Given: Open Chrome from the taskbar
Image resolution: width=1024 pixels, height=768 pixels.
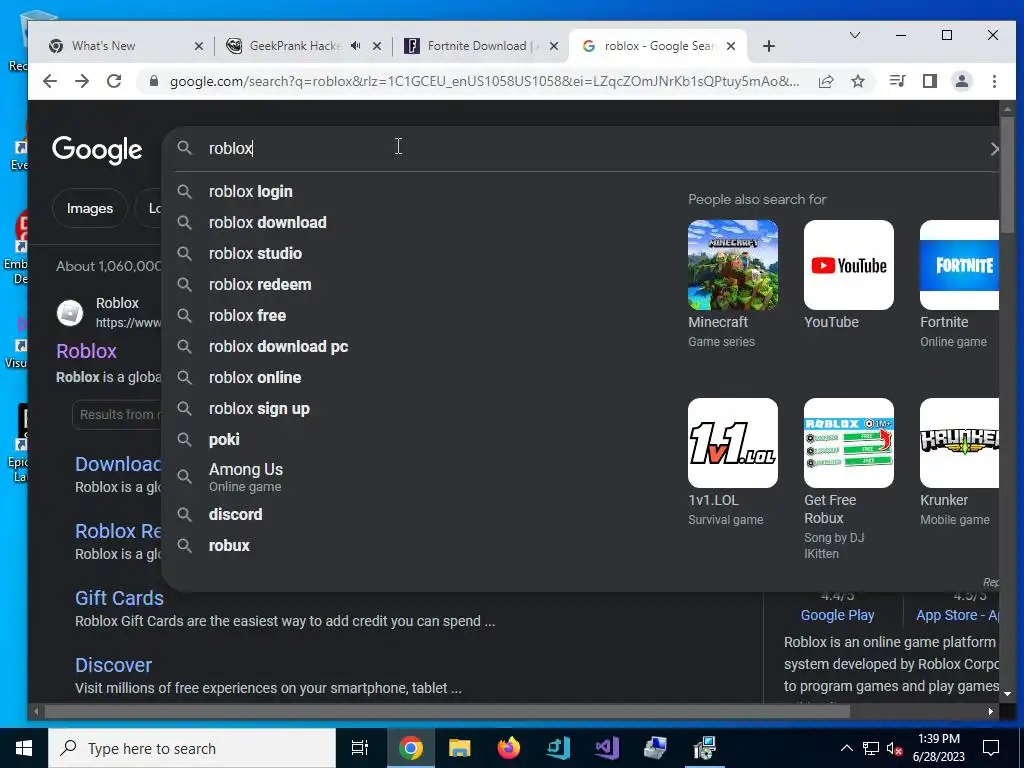Looking at the screenshot, I should click(x=410, y=748).
